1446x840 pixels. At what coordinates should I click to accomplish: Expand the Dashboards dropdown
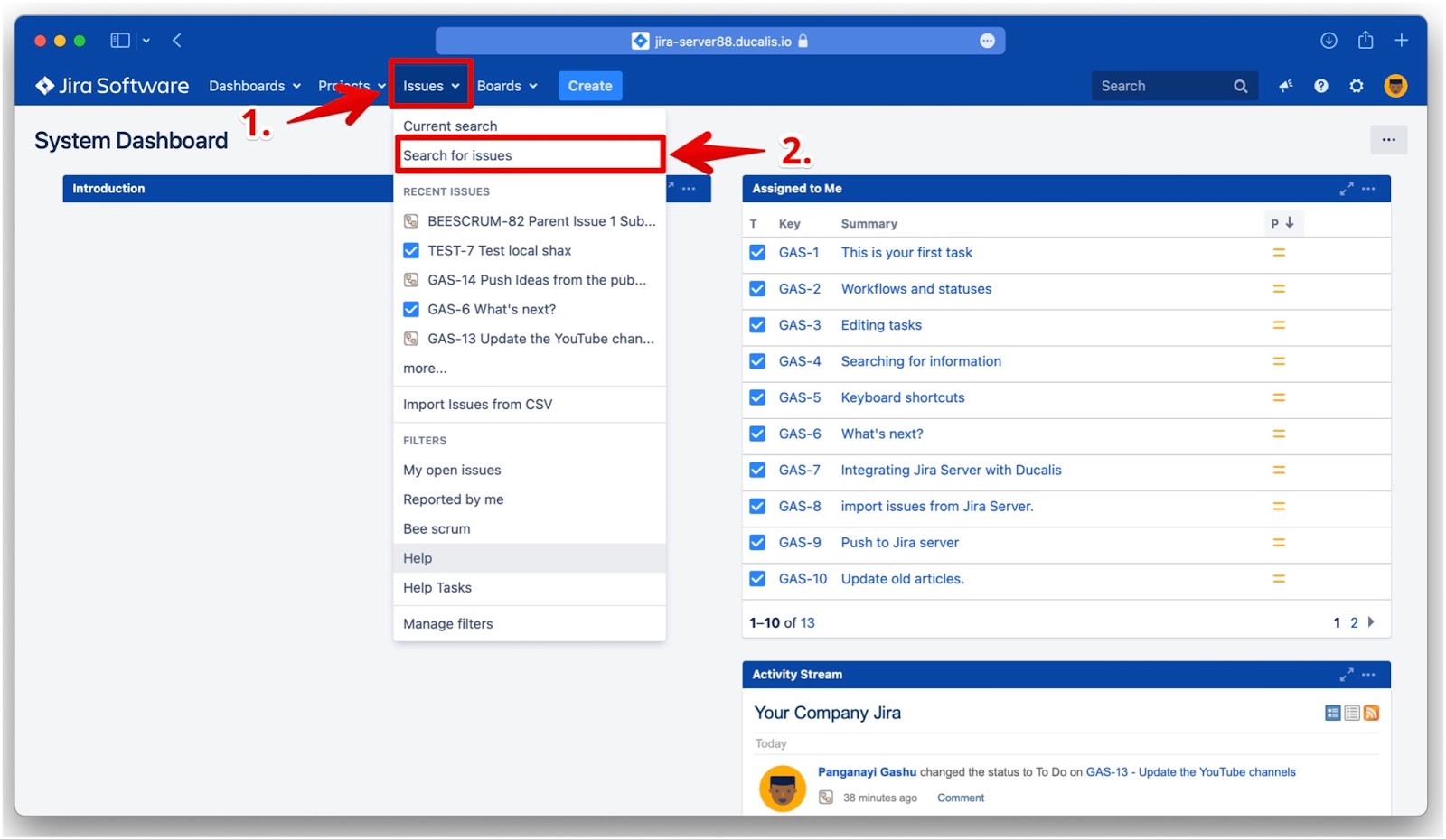click(255, 86)
